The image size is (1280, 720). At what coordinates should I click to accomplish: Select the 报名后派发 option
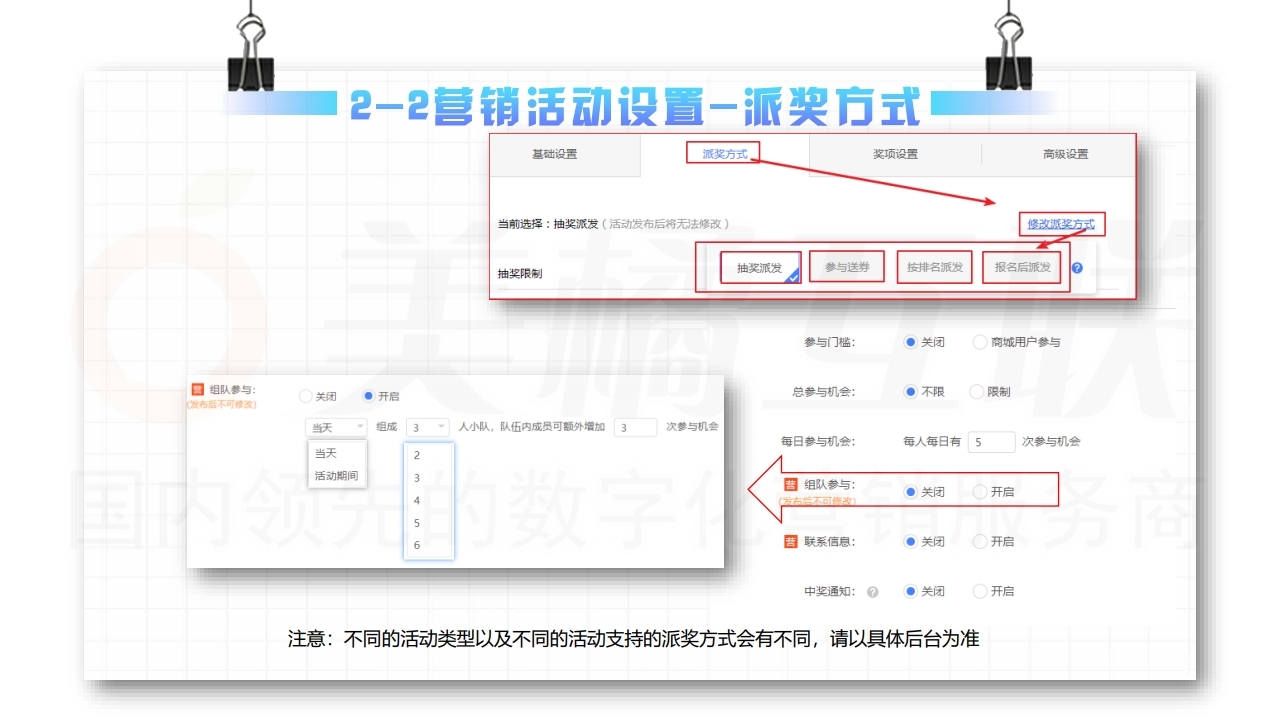1023,267
